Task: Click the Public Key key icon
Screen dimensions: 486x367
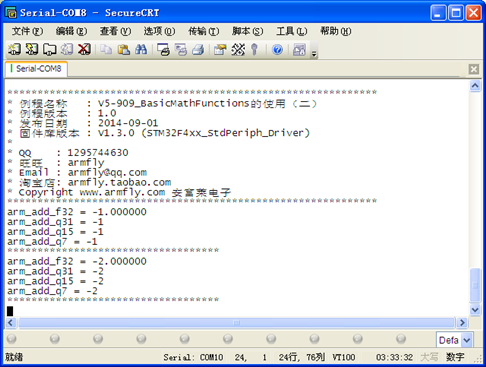Action: pyautogui.click(x=255, y=50)
